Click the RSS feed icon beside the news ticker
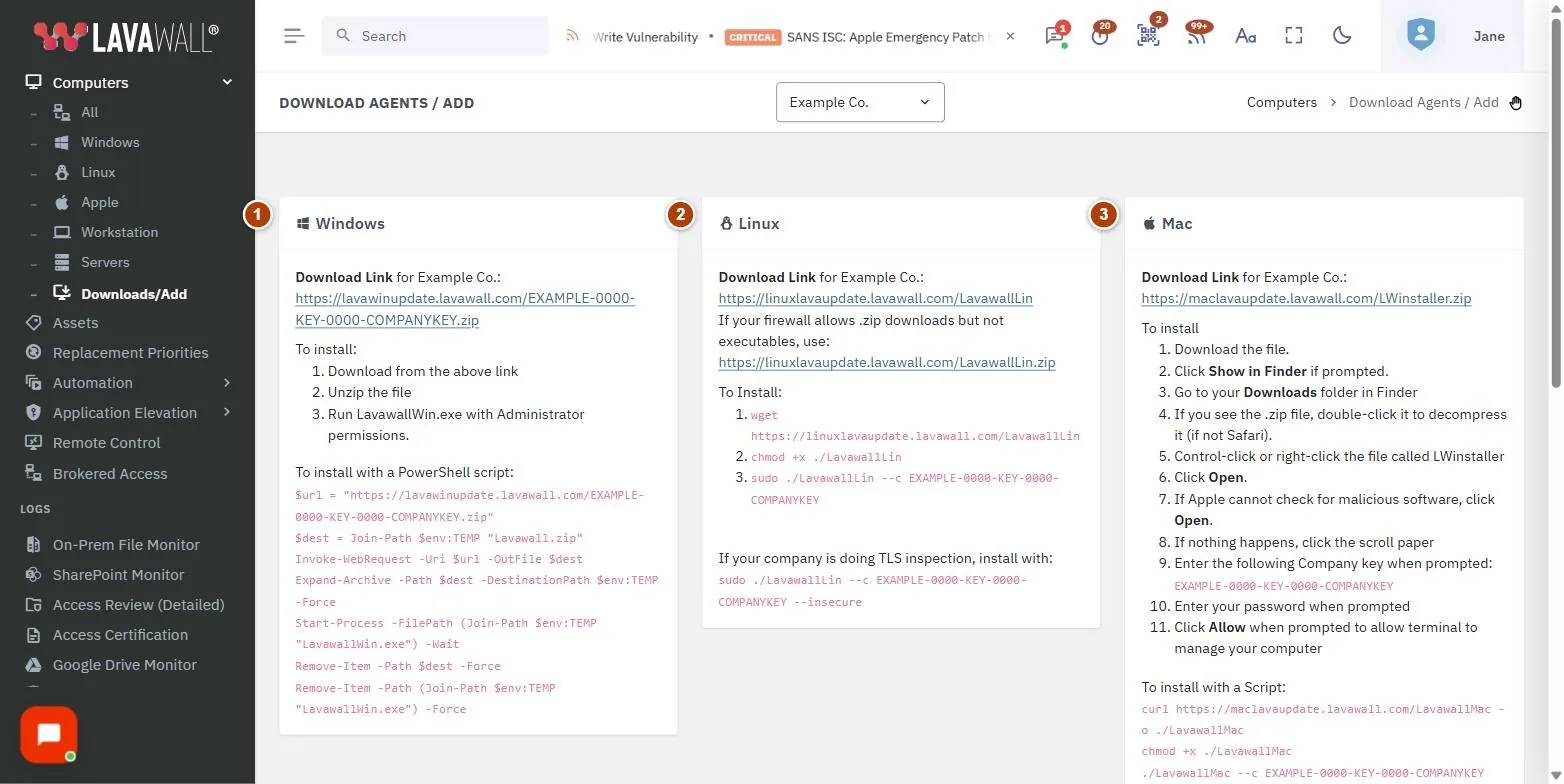The width and height of the screenshot is (1564, 784). 572,36
